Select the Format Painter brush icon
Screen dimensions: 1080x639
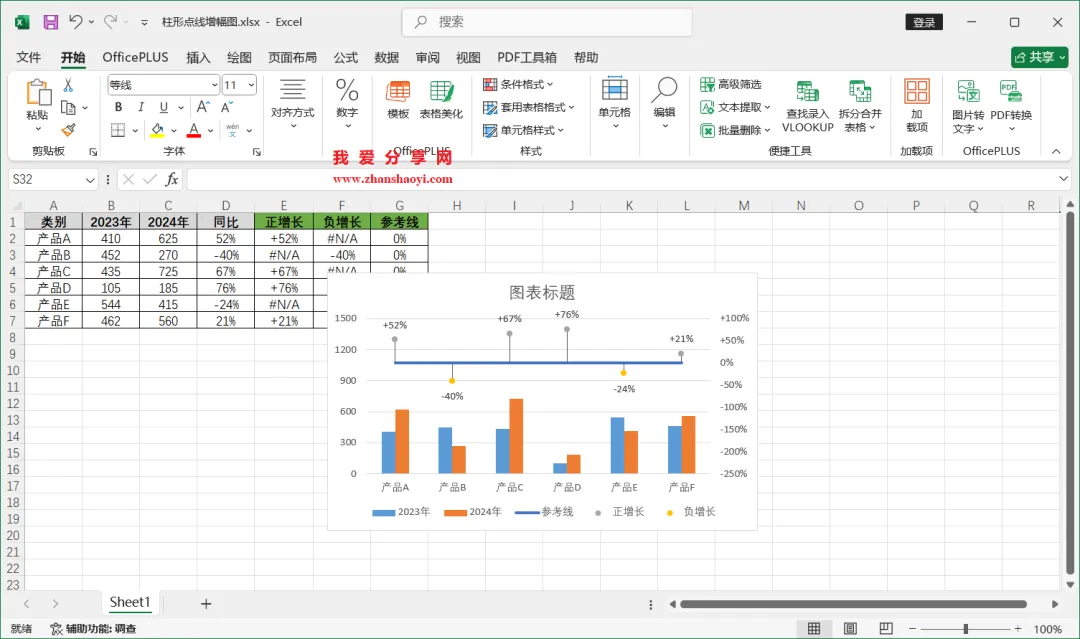click(68, 129)
